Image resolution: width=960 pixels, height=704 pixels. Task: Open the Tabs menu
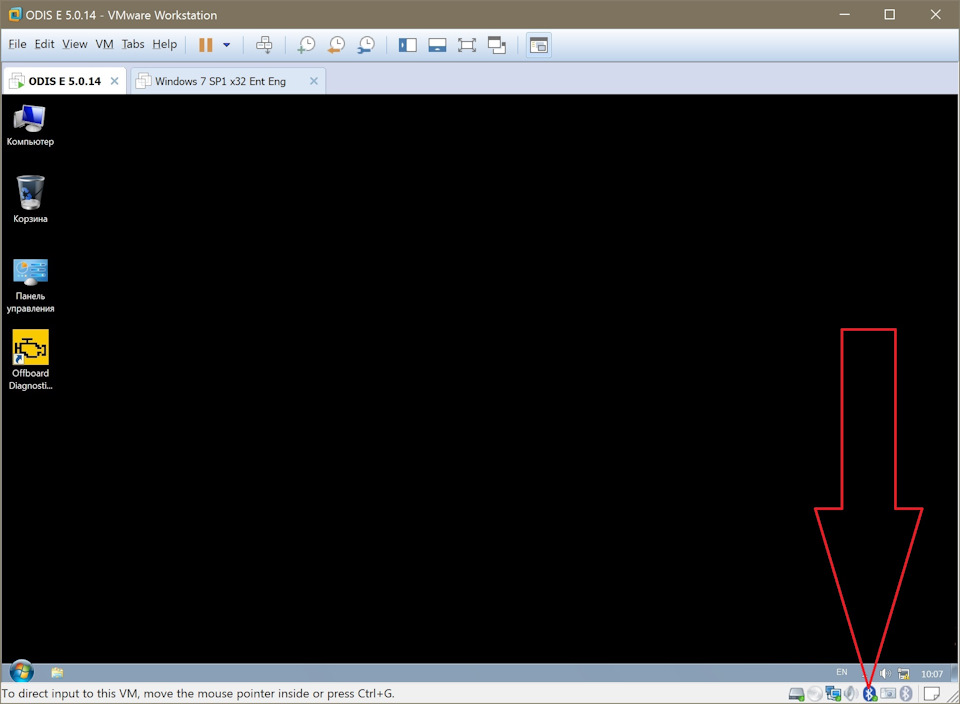pyautogui.click(x=133, y=44)
